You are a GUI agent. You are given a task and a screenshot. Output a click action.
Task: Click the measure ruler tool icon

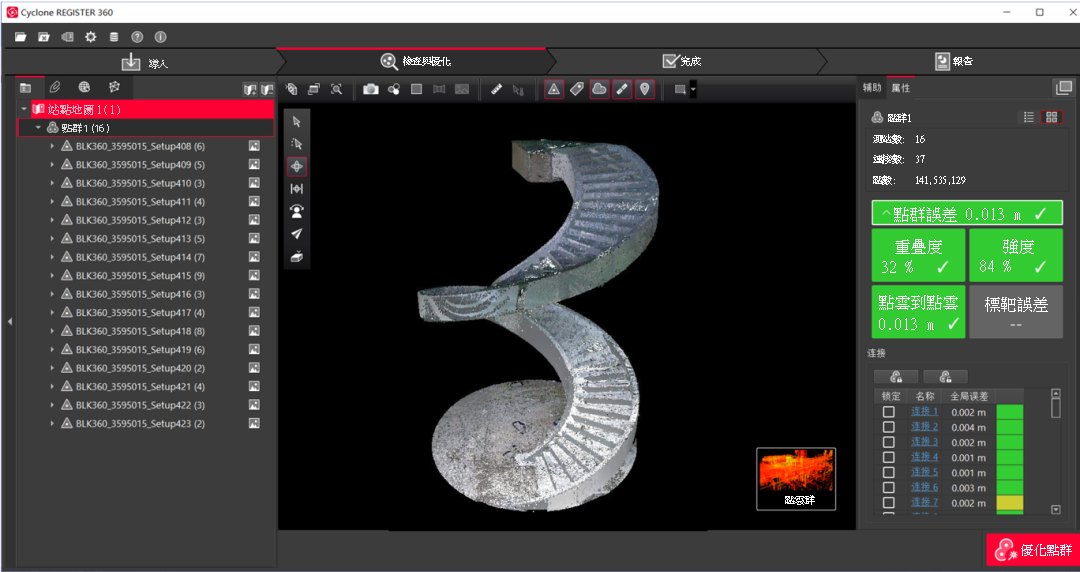496,89
